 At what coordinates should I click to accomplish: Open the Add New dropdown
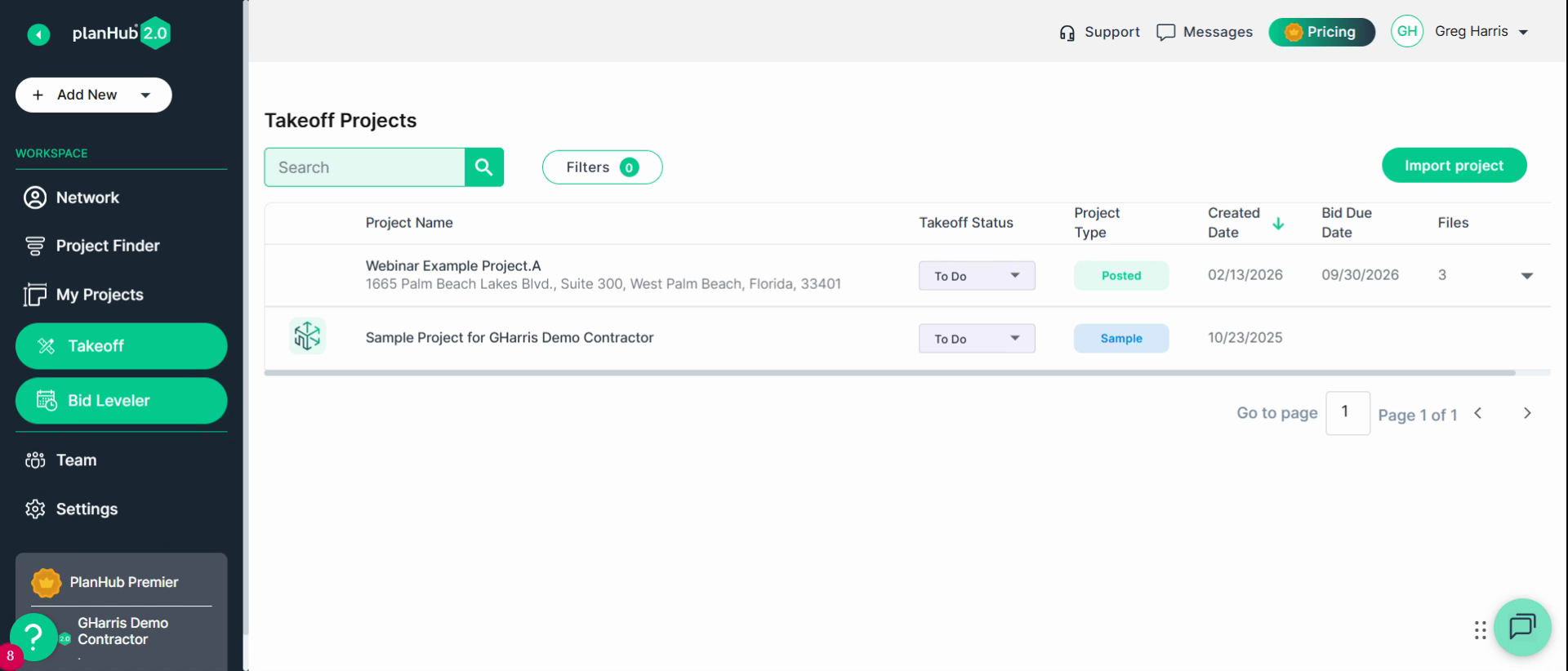coord(94,95)
